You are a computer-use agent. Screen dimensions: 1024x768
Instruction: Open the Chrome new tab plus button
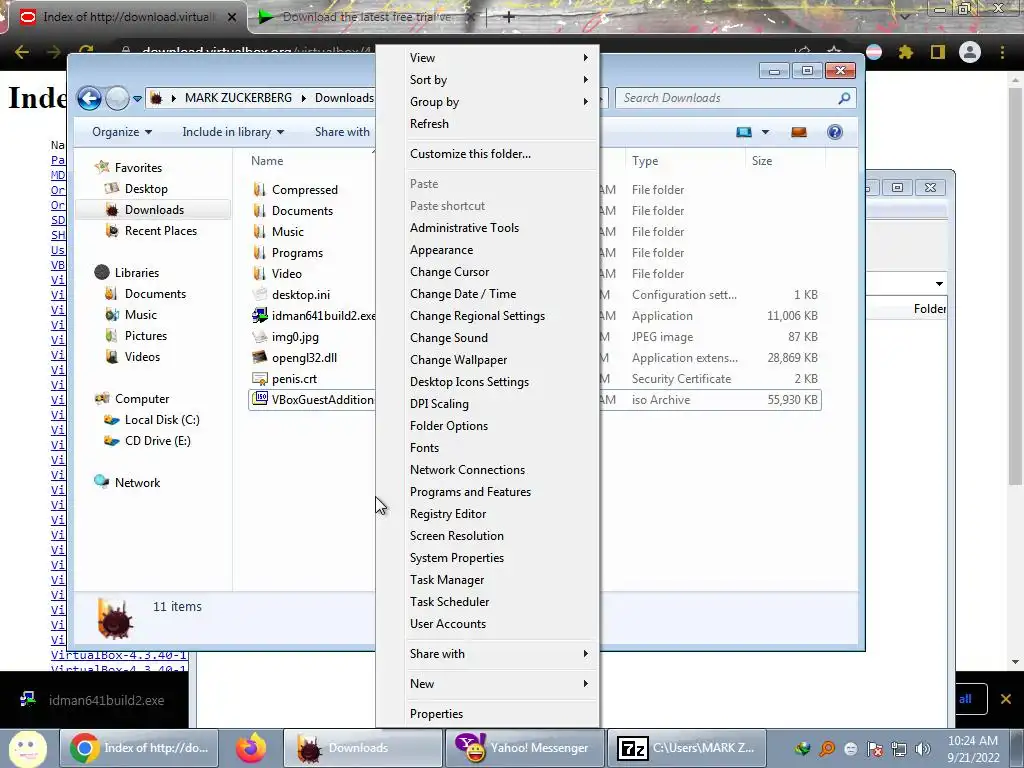tap(509, 17)
